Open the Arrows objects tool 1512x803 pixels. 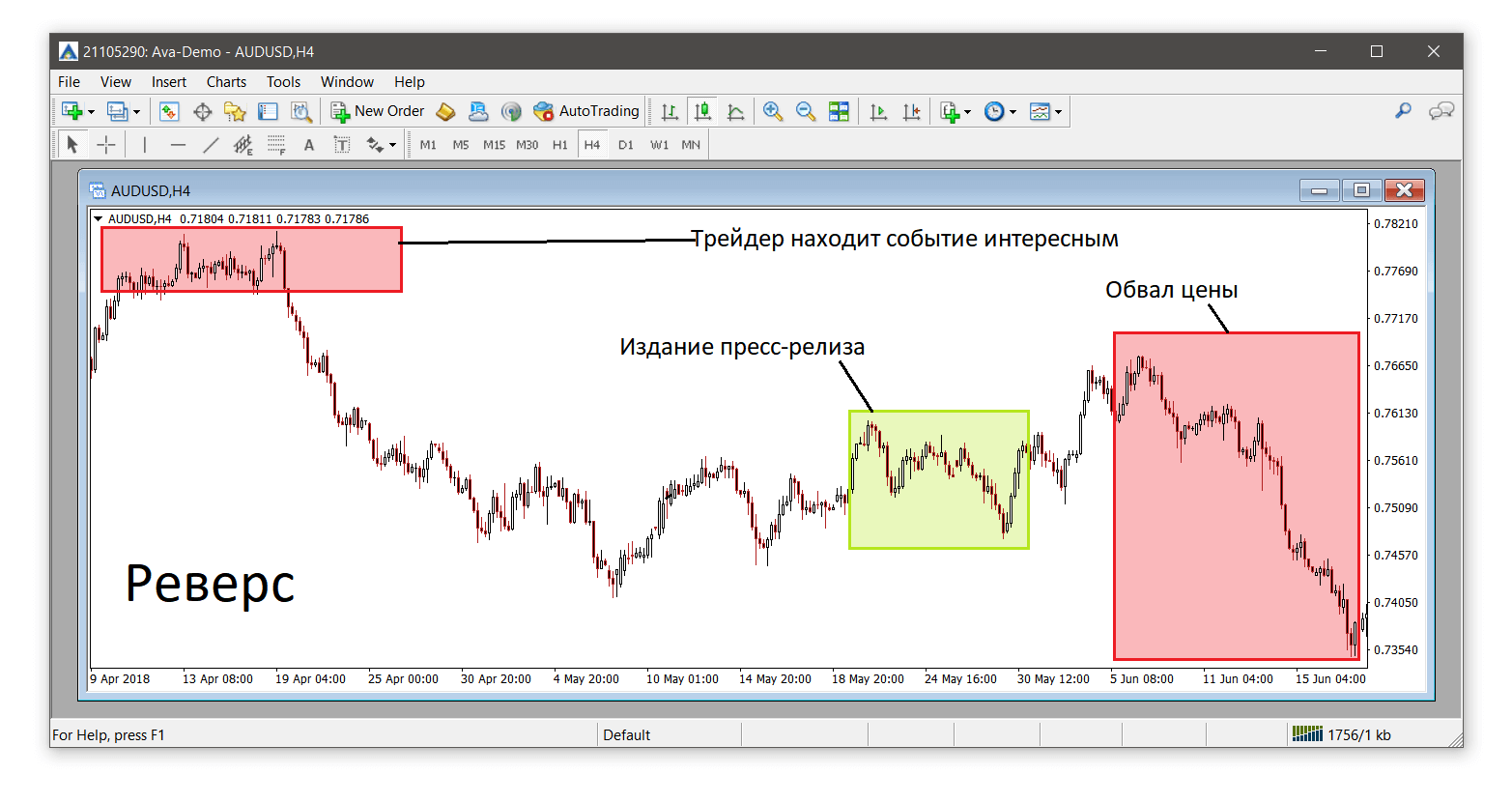point(375,145)
